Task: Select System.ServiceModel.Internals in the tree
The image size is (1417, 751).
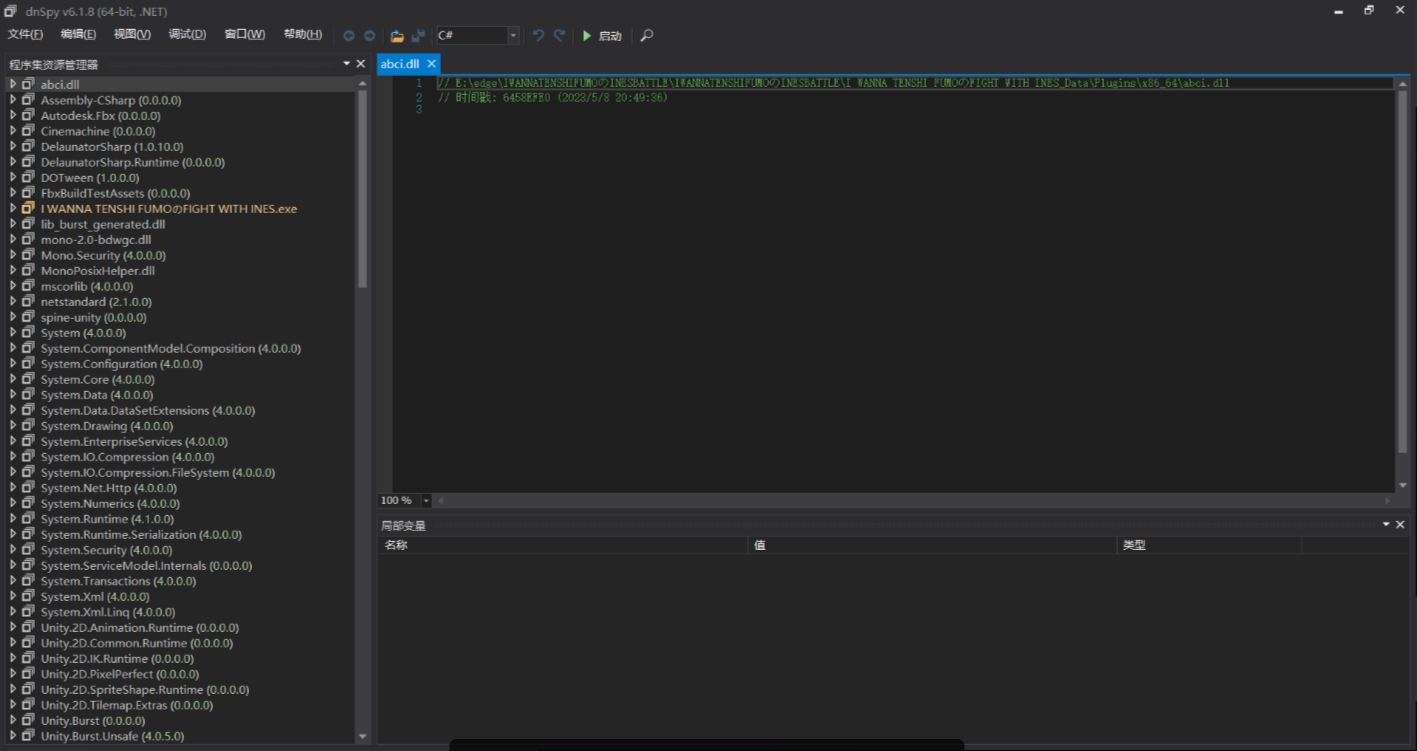Action: click(147, 566)
